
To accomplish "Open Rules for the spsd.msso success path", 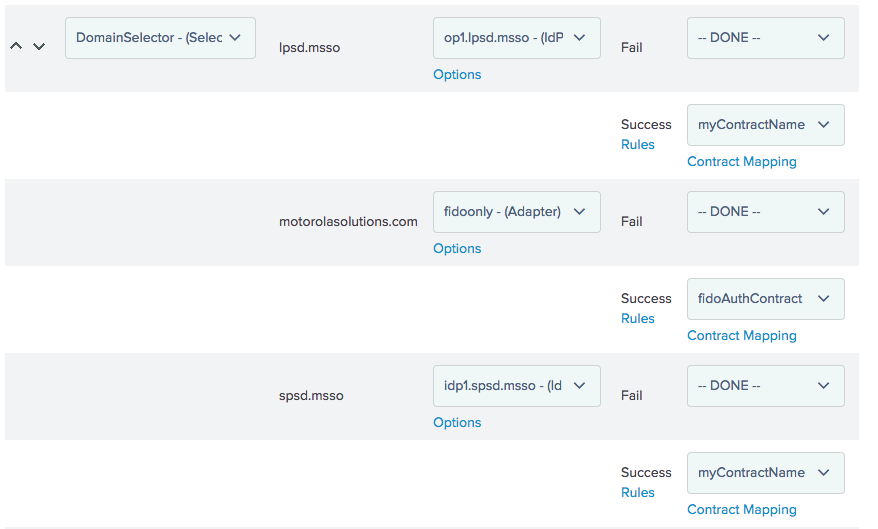I will point(637,493).
